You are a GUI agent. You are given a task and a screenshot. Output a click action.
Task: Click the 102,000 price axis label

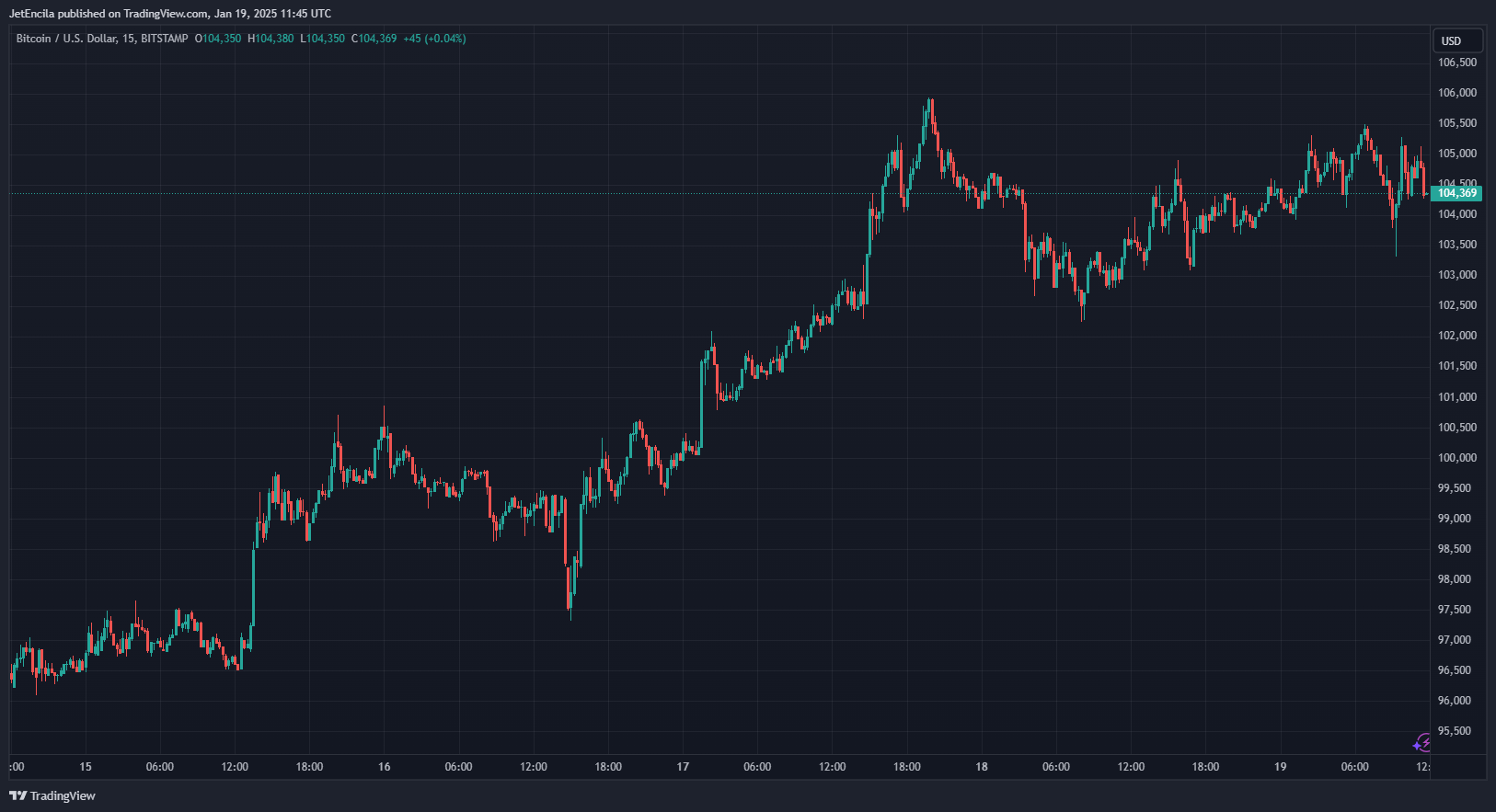[x=1457, y=336]
